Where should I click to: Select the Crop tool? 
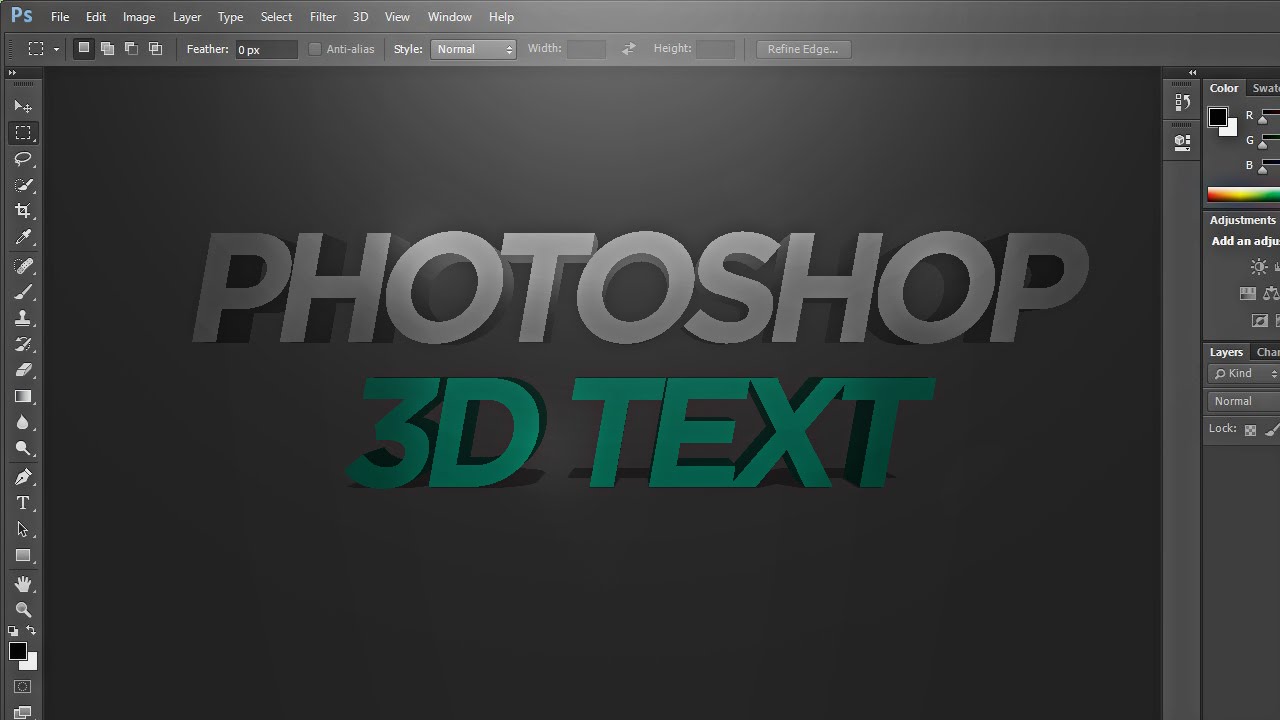(23, 211)
